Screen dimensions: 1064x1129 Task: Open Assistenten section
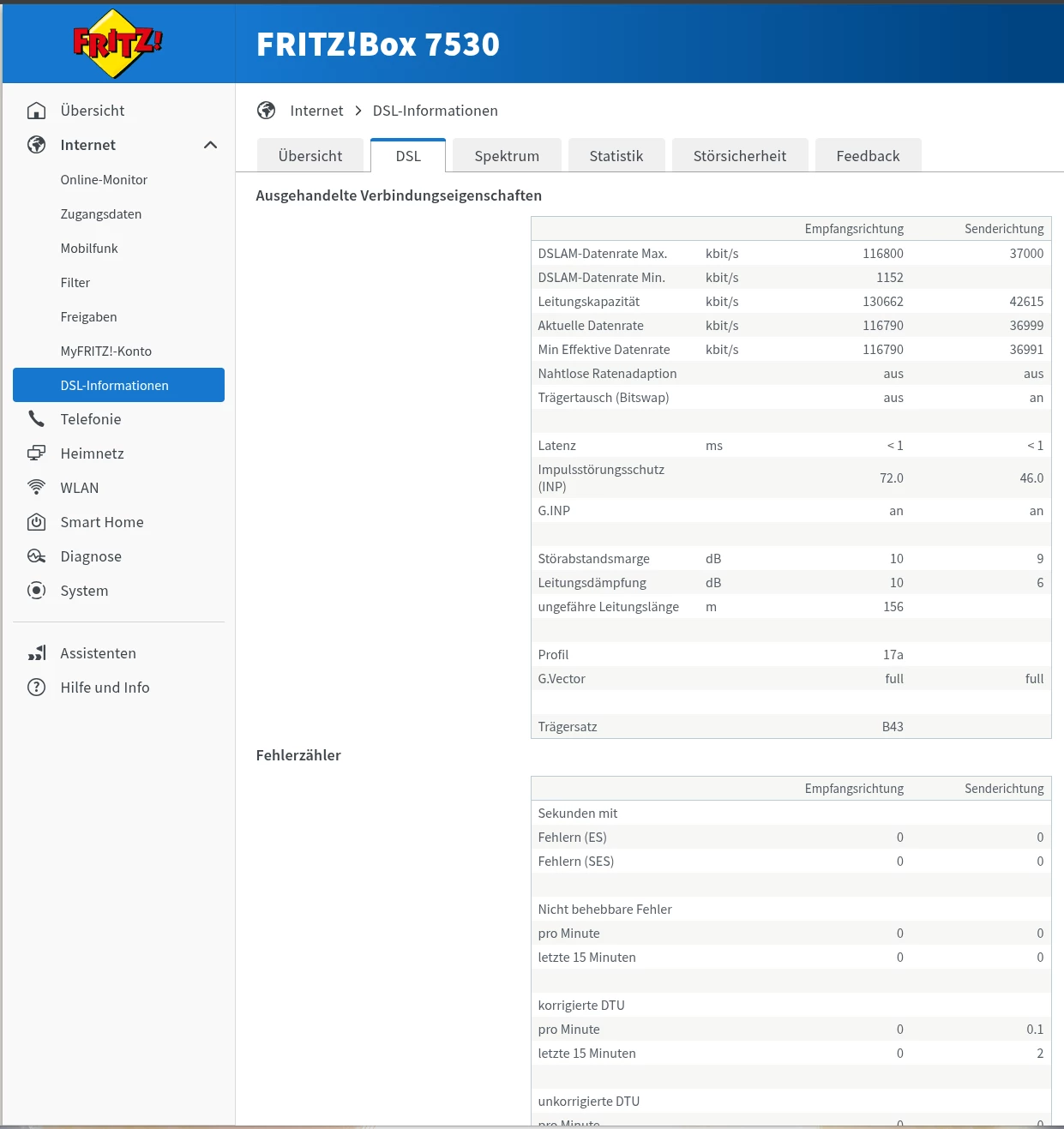click(99, 653)
